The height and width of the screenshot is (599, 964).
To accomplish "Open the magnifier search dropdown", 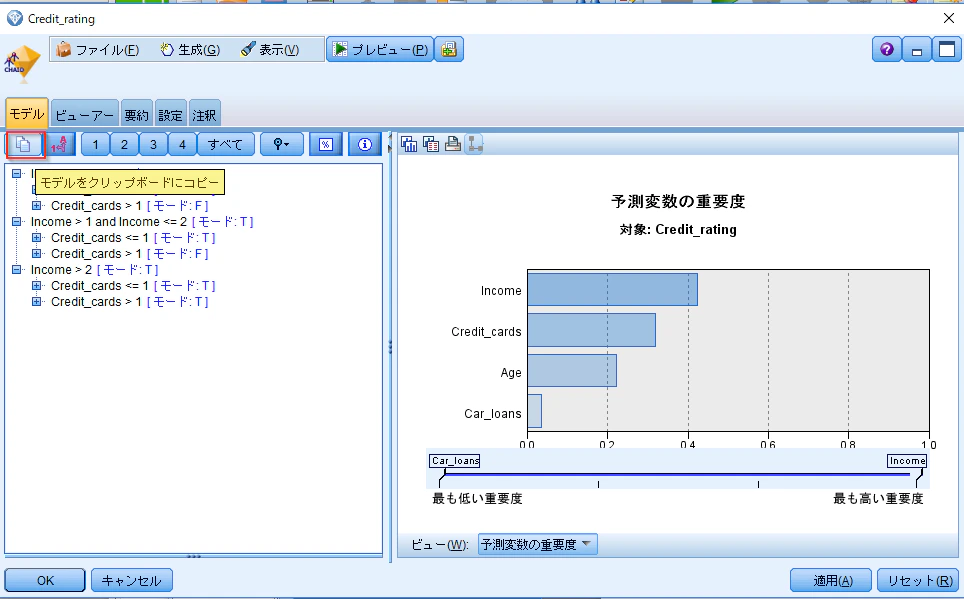I will click(282, 145).
